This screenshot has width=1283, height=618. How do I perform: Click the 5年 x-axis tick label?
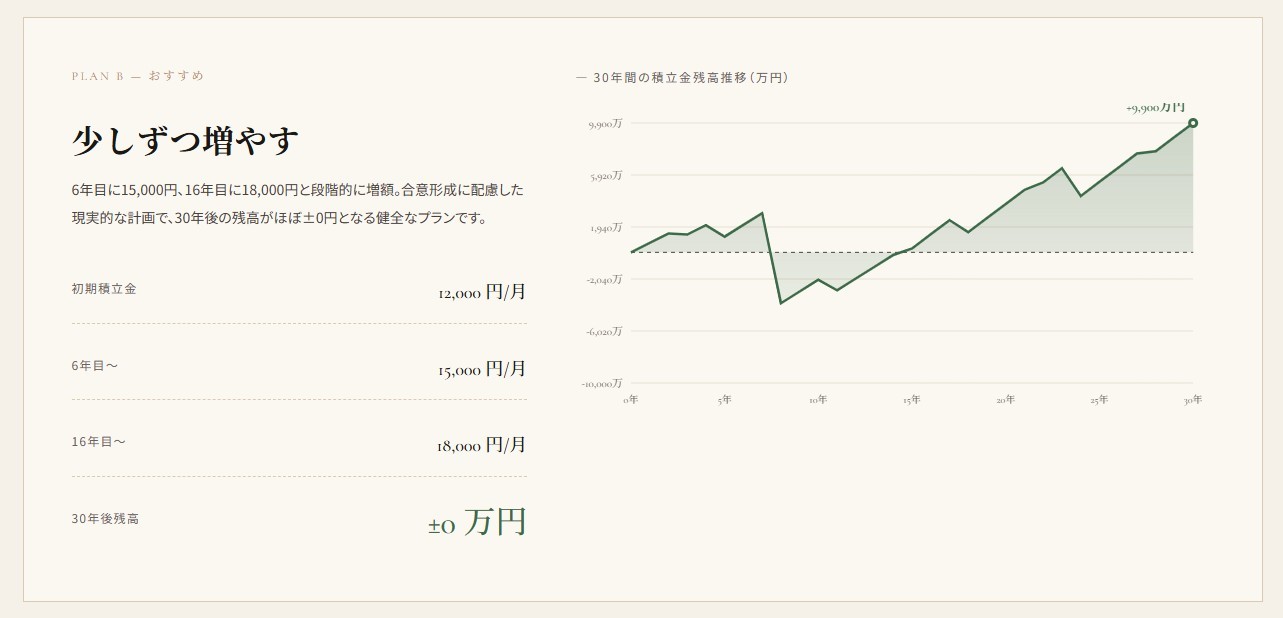click(x=724, y=400)
